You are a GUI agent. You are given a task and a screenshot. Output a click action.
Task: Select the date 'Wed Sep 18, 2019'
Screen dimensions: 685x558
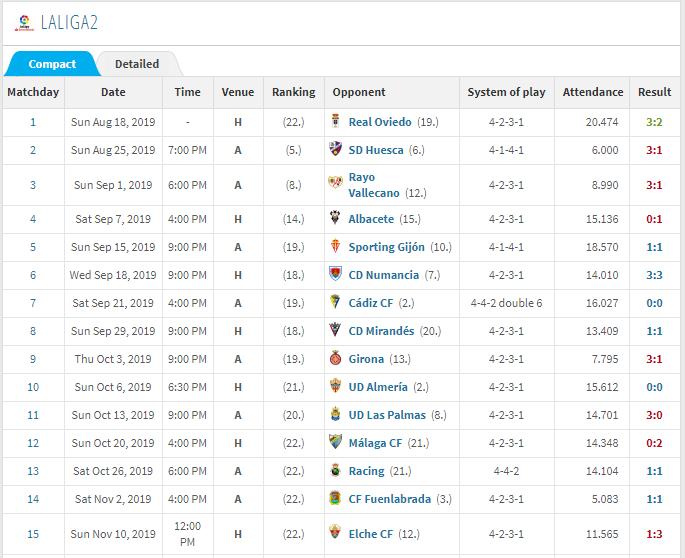point(113,275)
